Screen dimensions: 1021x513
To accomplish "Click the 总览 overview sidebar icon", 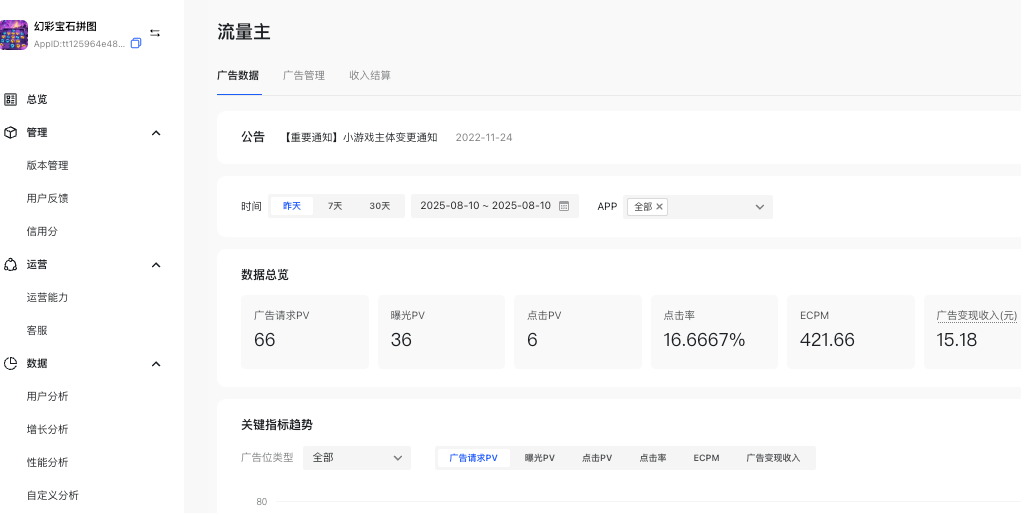I will click(x=11, y=99).
